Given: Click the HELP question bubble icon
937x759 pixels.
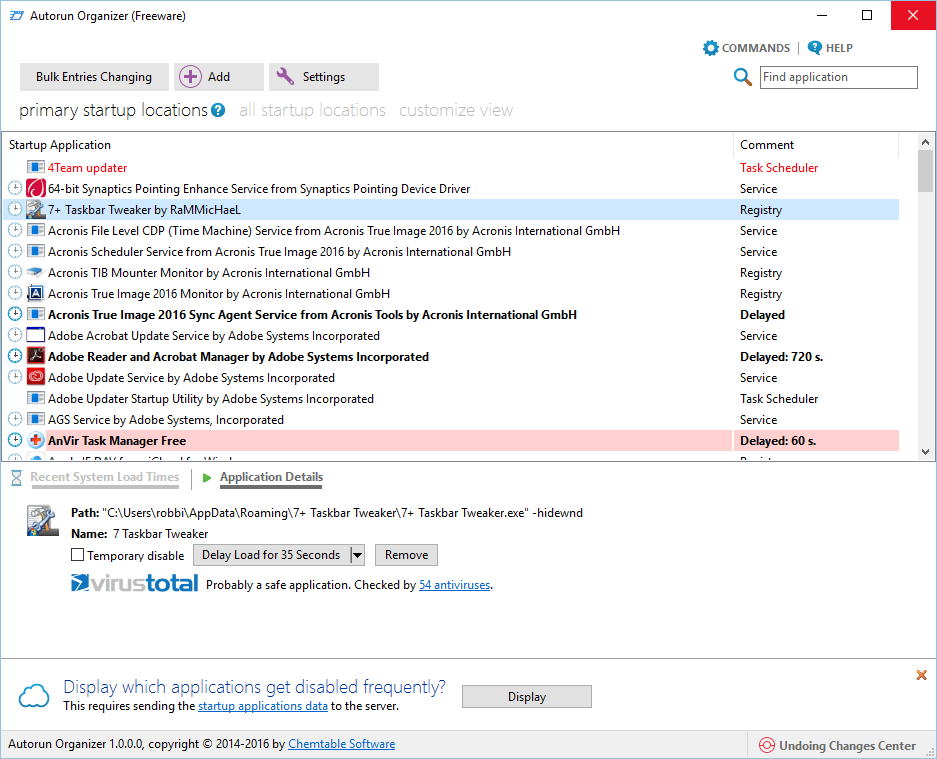Looking at the screenshot, I should (814, 48).
